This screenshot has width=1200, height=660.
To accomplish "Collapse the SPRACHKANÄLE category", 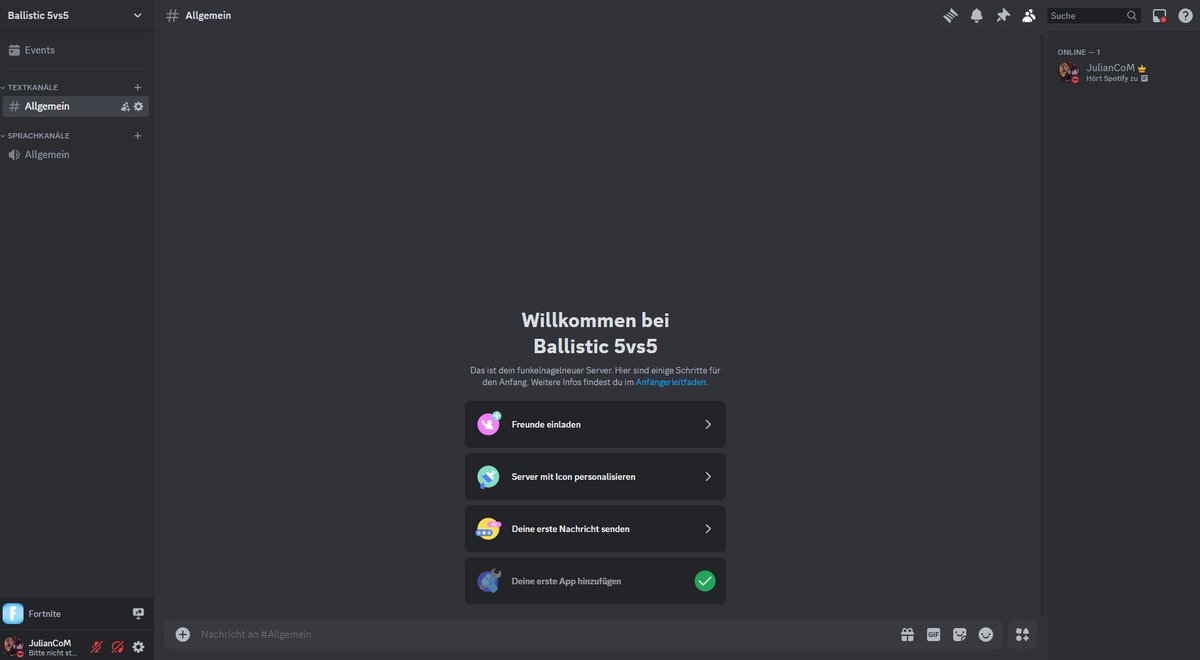I will [x=35, y=135].
